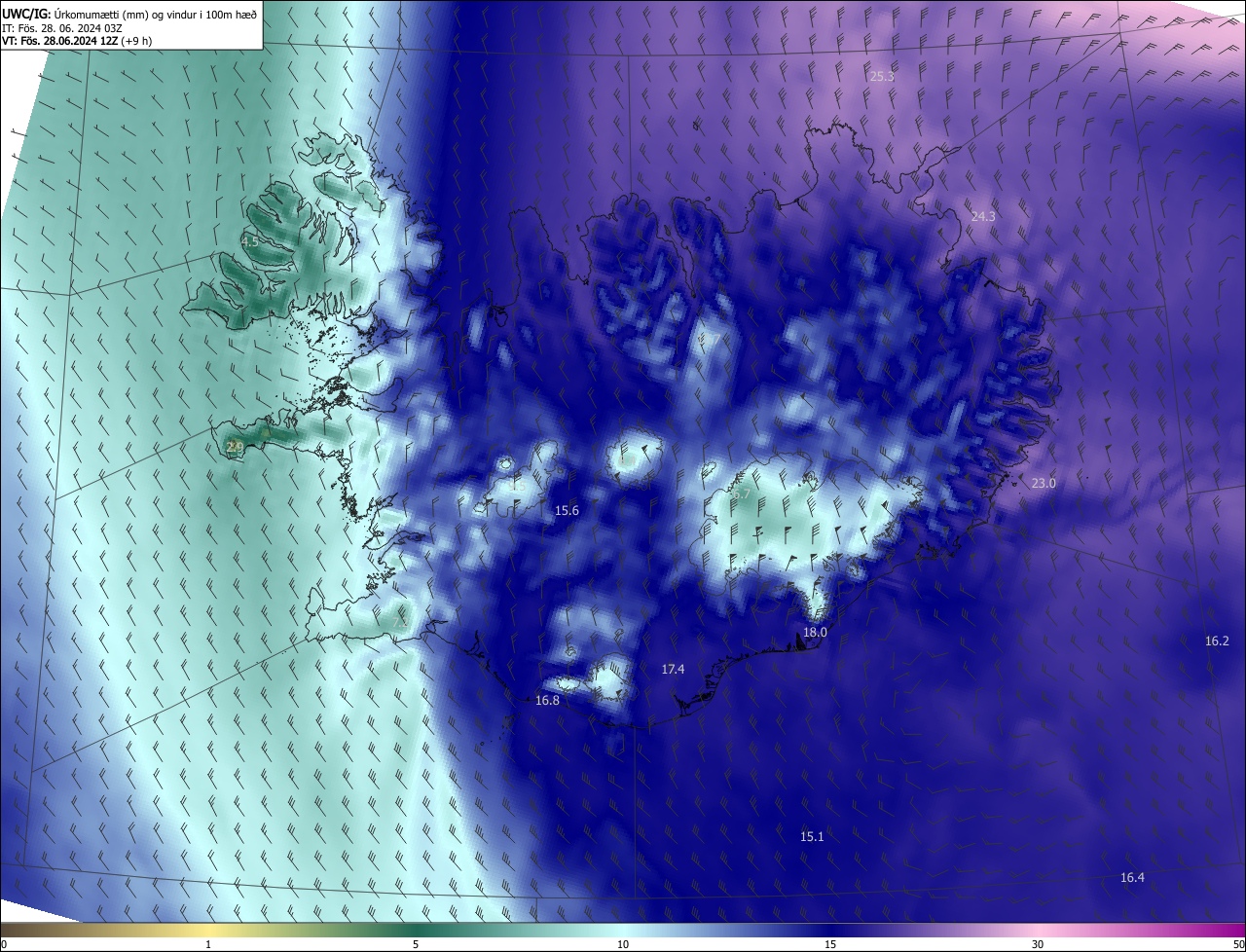Screen dimensions: 1246x952
Task: Click the 24.3 value label on the map
Action: point(983,216)
